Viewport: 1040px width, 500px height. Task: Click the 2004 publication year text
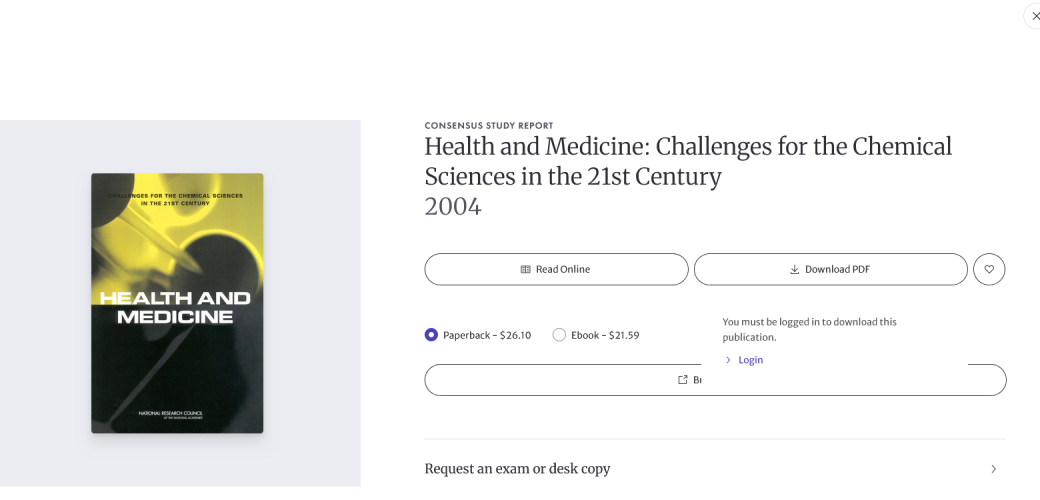[x=453, y=207]
